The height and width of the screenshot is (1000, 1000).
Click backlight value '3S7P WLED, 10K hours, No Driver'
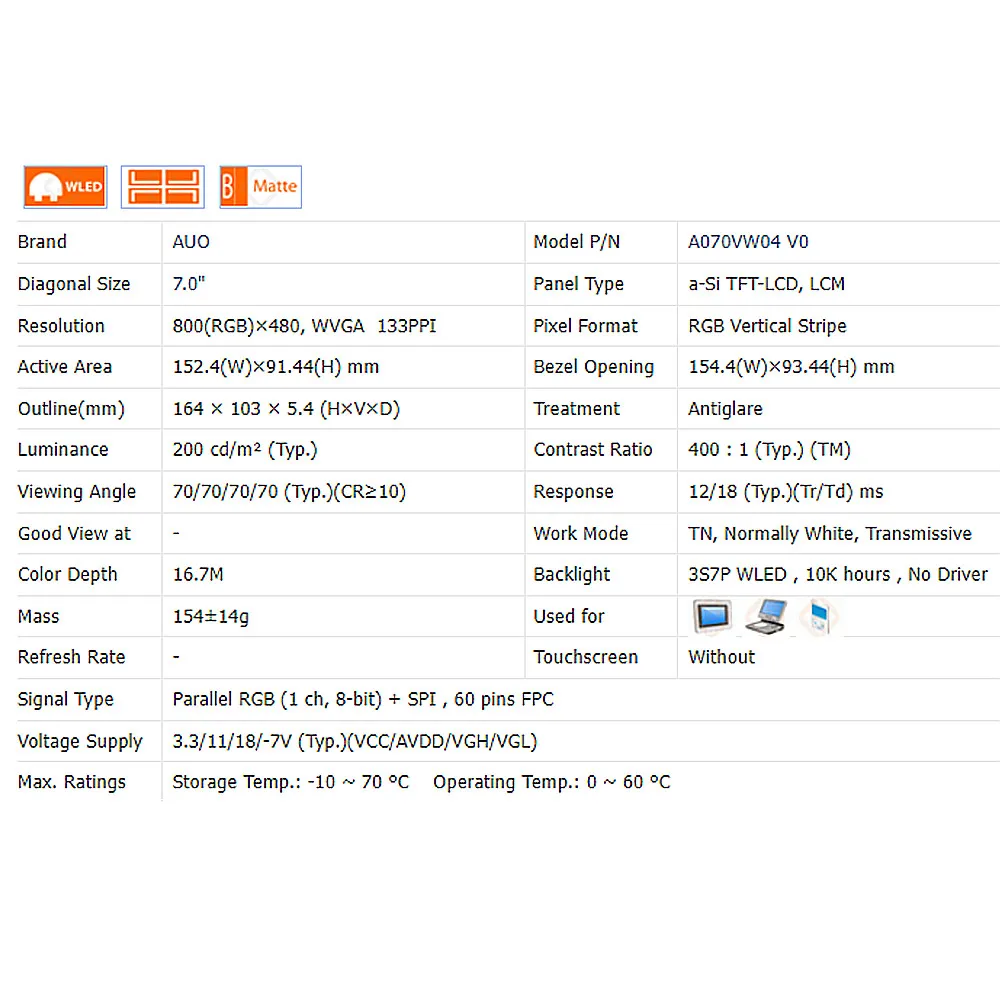point(838,575)
